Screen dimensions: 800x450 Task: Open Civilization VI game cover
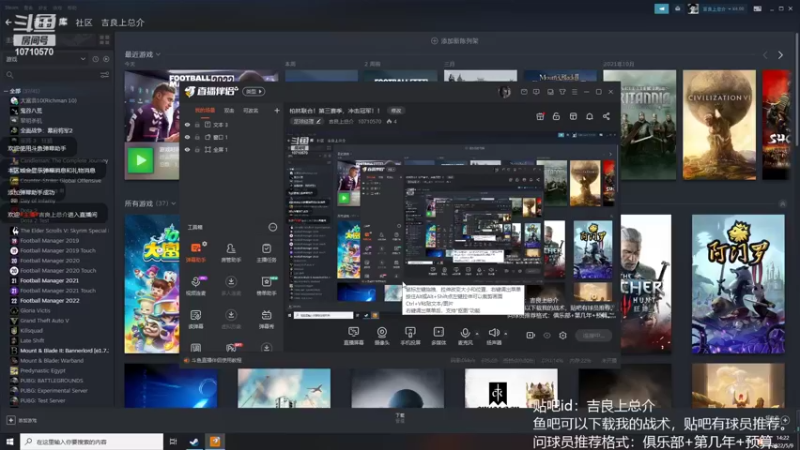pyautogui.click(x=719, y=124)
